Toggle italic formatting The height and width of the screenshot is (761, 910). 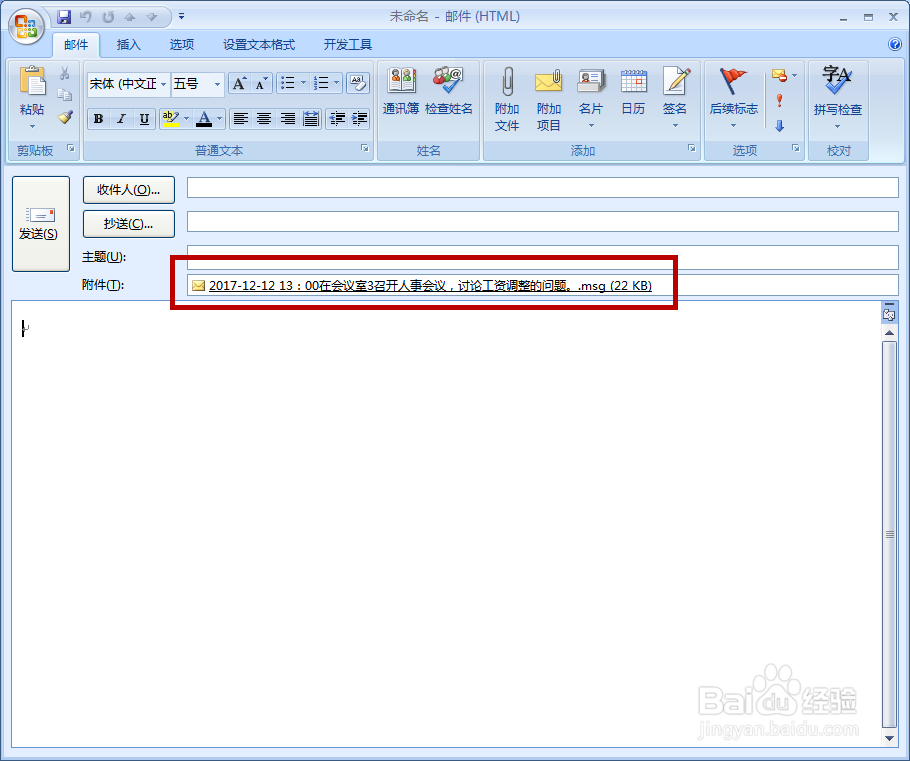[x=121, y=119]
